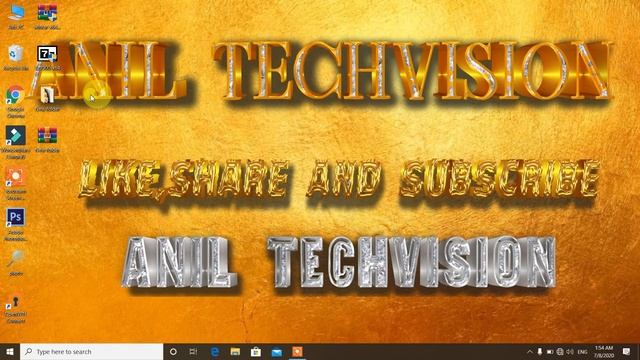The width and height of the screenshot is (640, 360).
Task: Select the WinRAR archive beside This PC
Action: [47, 16]
